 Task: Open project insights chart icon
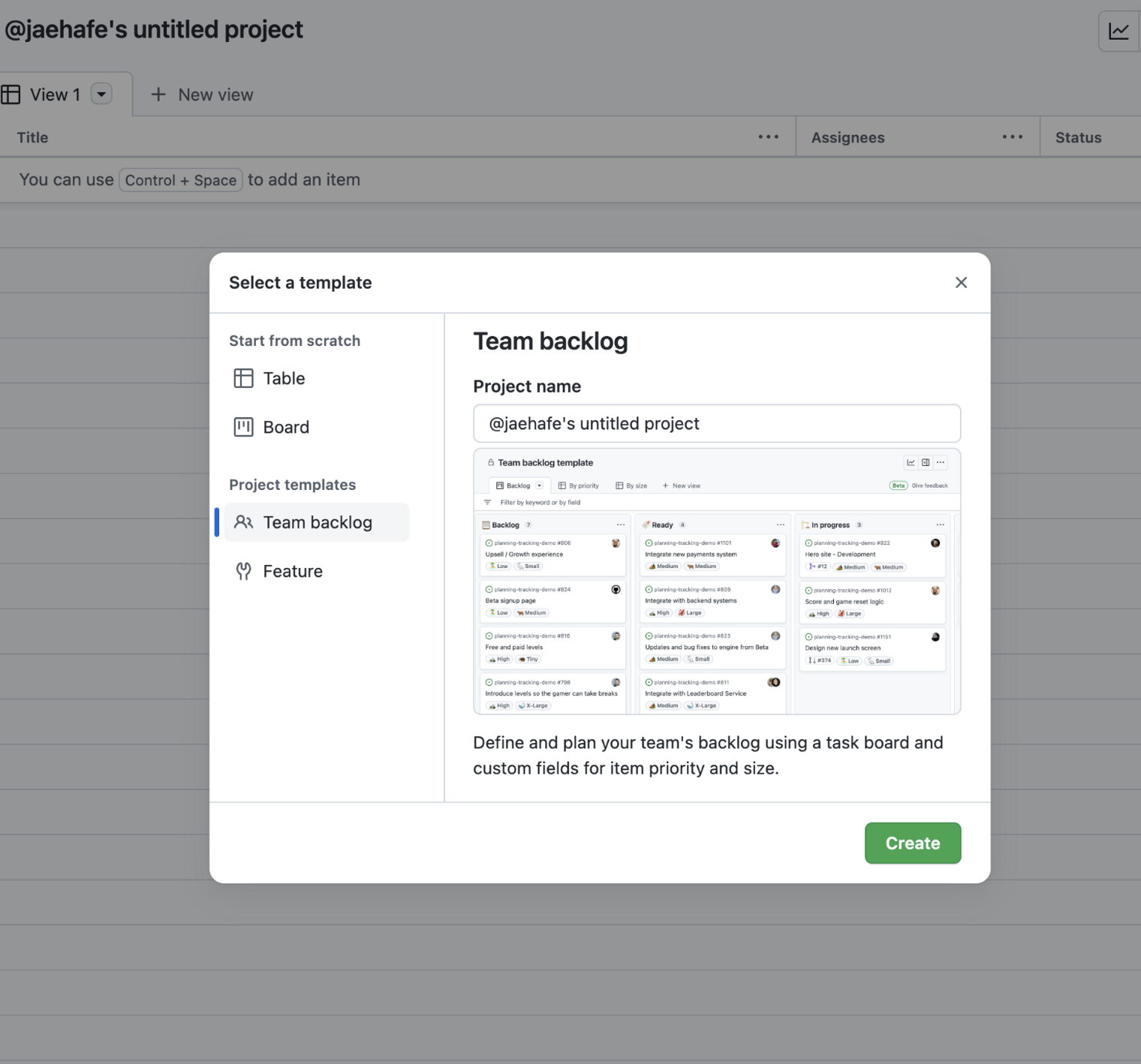tap(1118, 31)
